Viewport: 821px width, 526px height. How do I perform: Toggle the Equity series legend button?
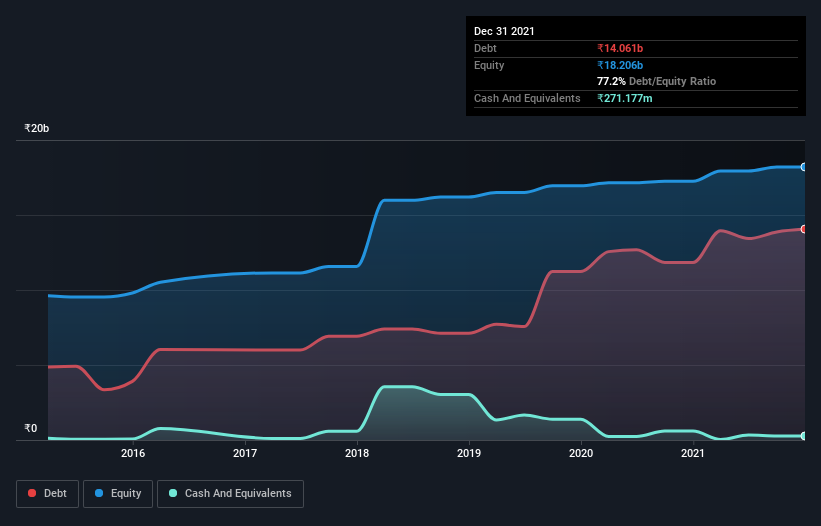(x=118, y=494)
